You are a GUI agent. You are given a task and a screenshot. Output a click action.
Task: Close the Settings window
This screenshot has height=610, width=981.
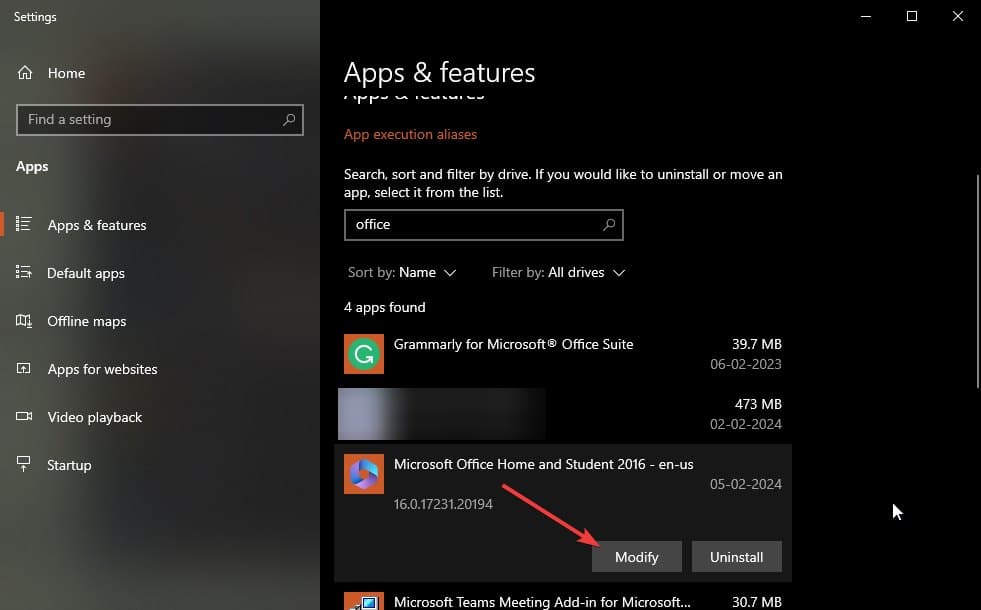(958, 16)
